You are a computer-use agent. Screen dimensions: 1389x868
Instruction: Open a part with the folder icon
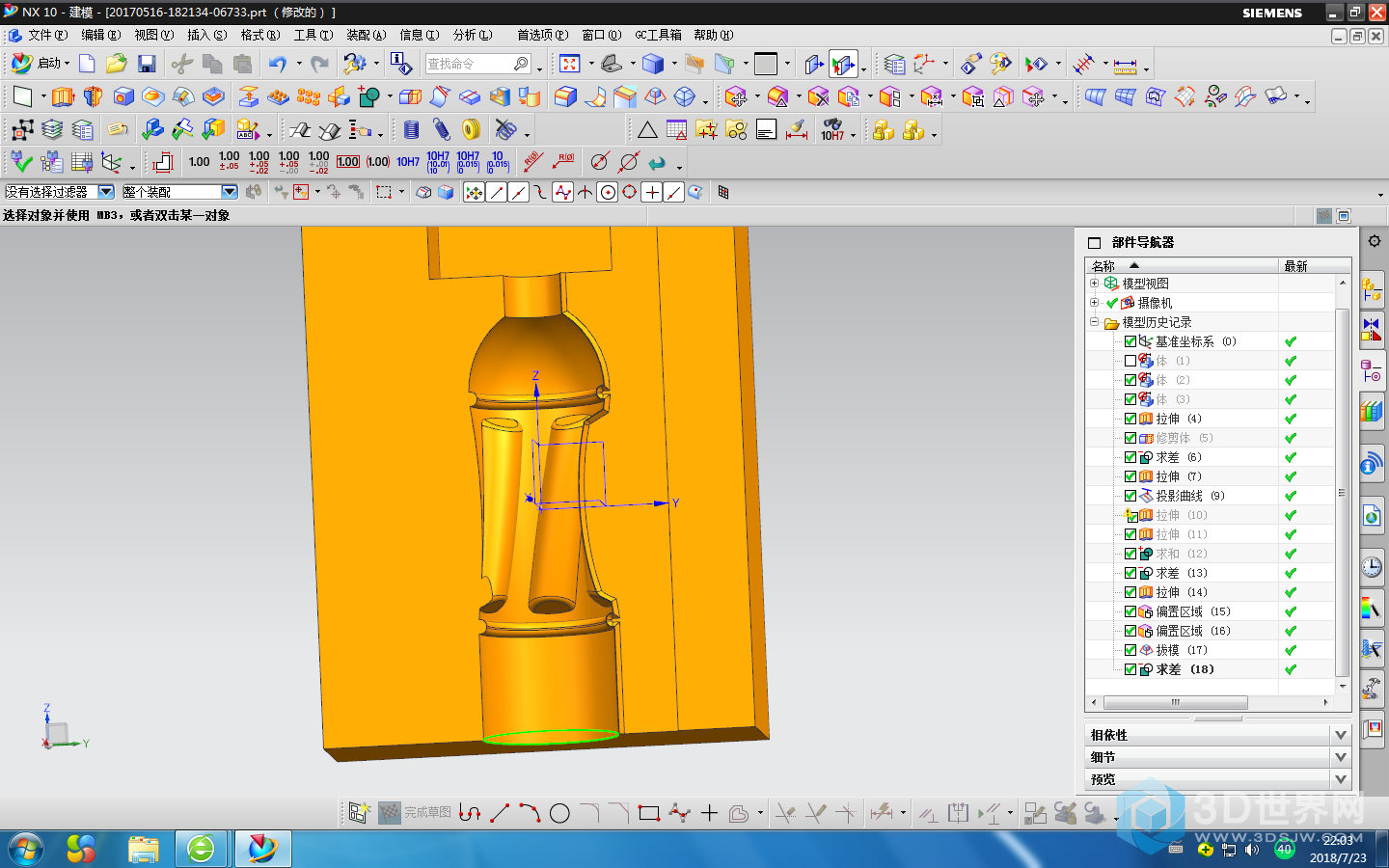pos(117,64)
